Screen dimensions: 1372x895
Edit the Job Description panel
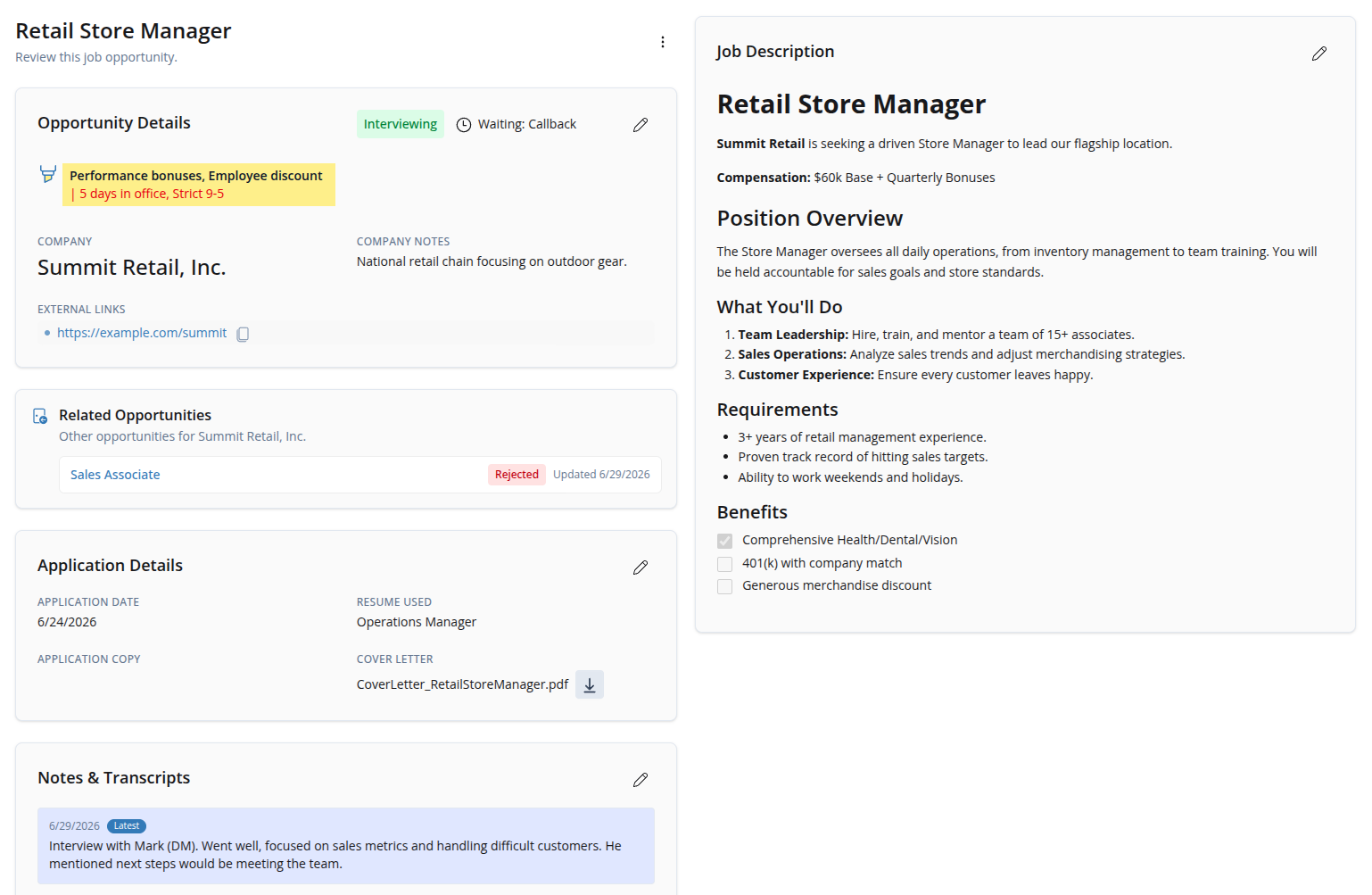[x=1318, y=54]
